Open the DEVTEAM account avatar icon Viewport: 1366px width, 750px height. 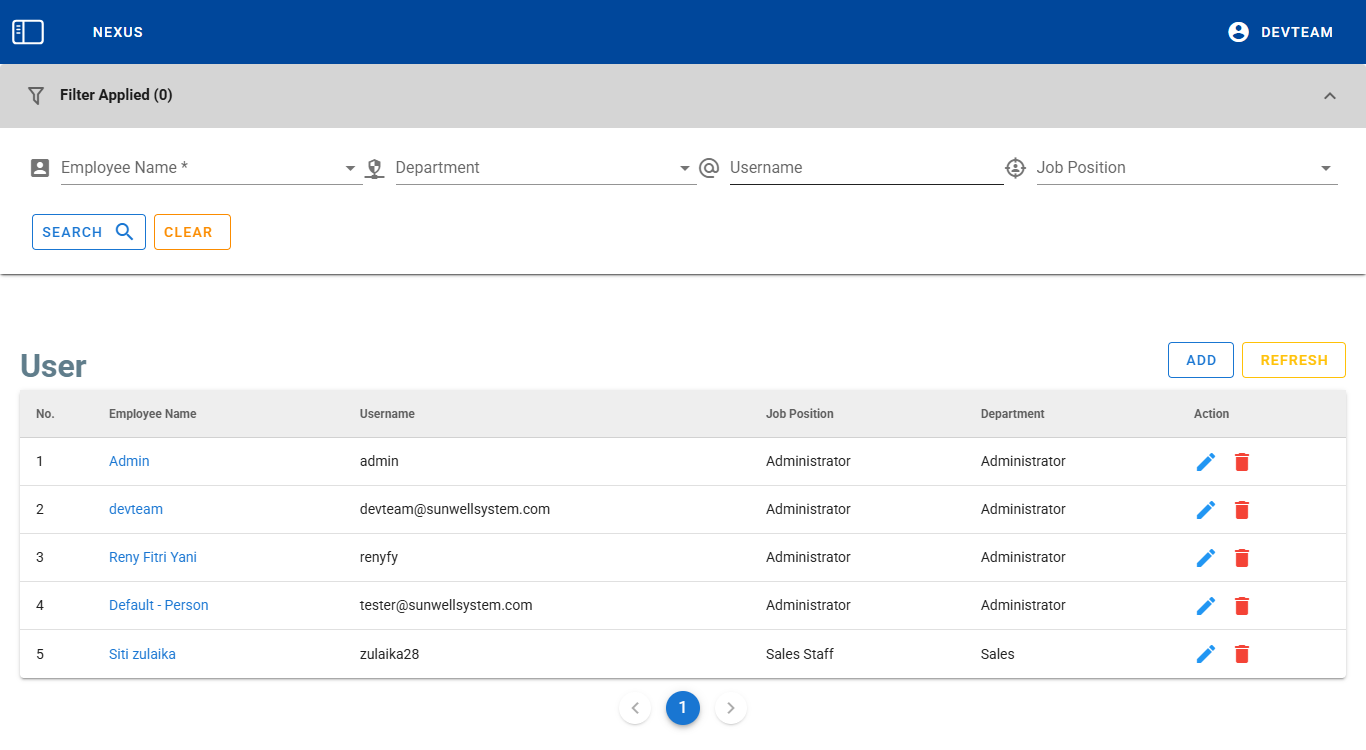click(x=1238, y=32)
